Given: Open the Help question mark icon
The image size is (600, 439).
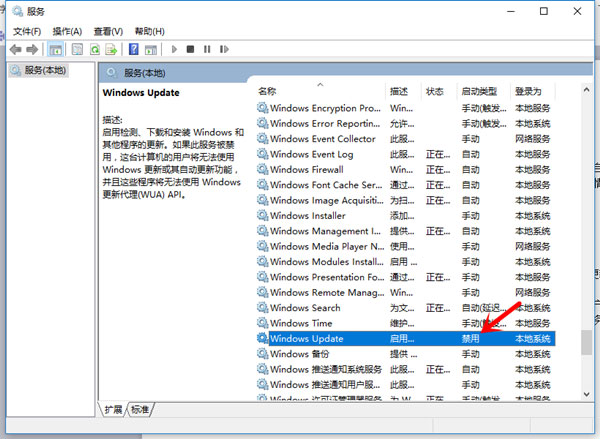Looking at the screenshot, I should pyautogui.click(x=134, y=49).
